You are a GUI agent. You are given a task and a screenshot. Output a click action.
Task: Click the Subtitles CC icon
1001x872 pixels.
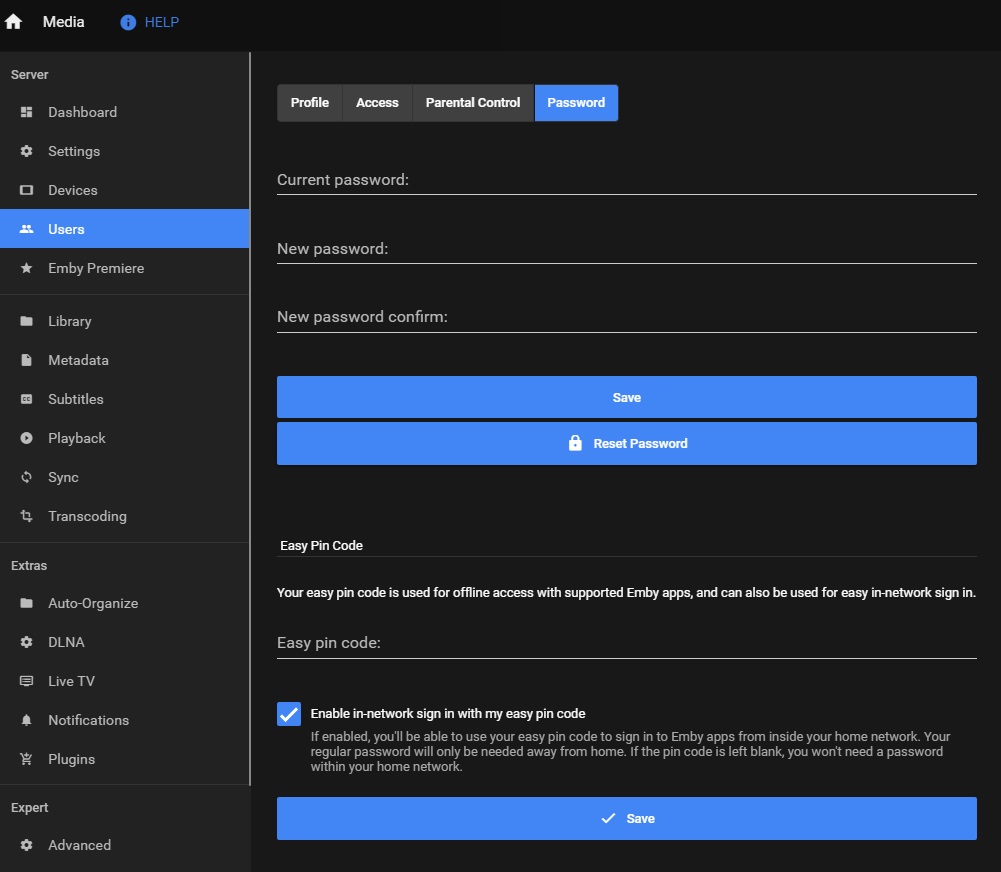27,399
